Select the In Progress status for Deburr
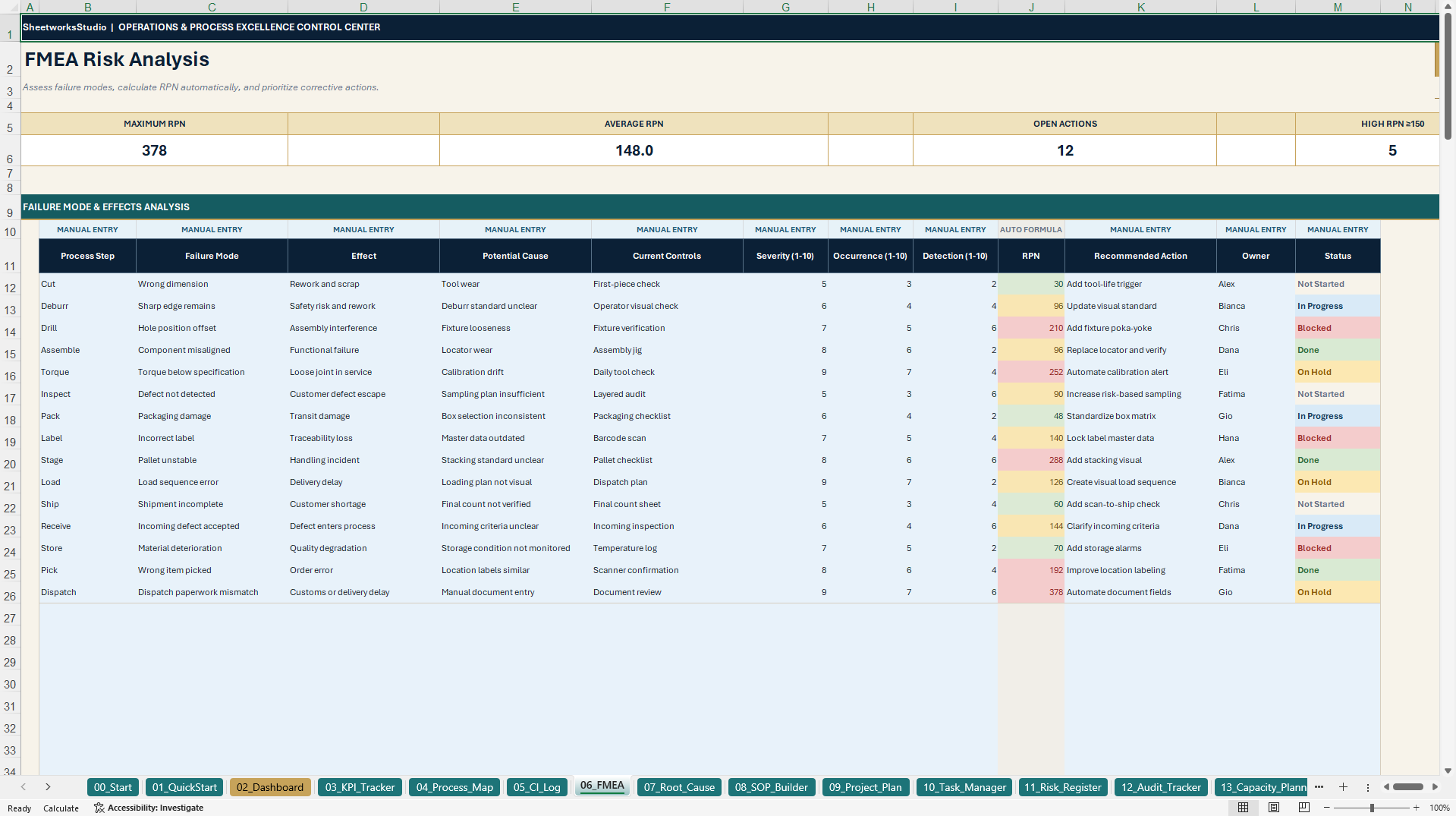The width and height of the screenshot is (1456, 816). (1338, 306)
